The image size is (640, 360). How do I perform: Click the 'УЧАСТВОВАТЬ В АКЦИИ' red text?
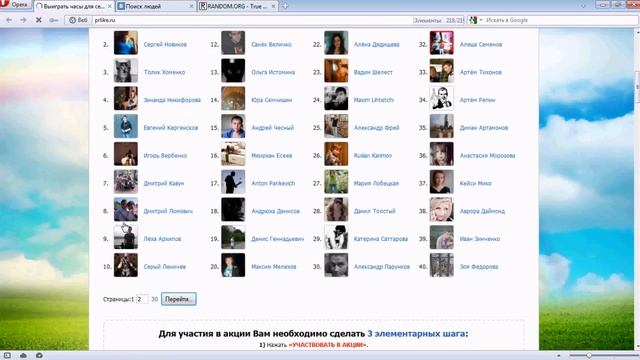point(327,345)
